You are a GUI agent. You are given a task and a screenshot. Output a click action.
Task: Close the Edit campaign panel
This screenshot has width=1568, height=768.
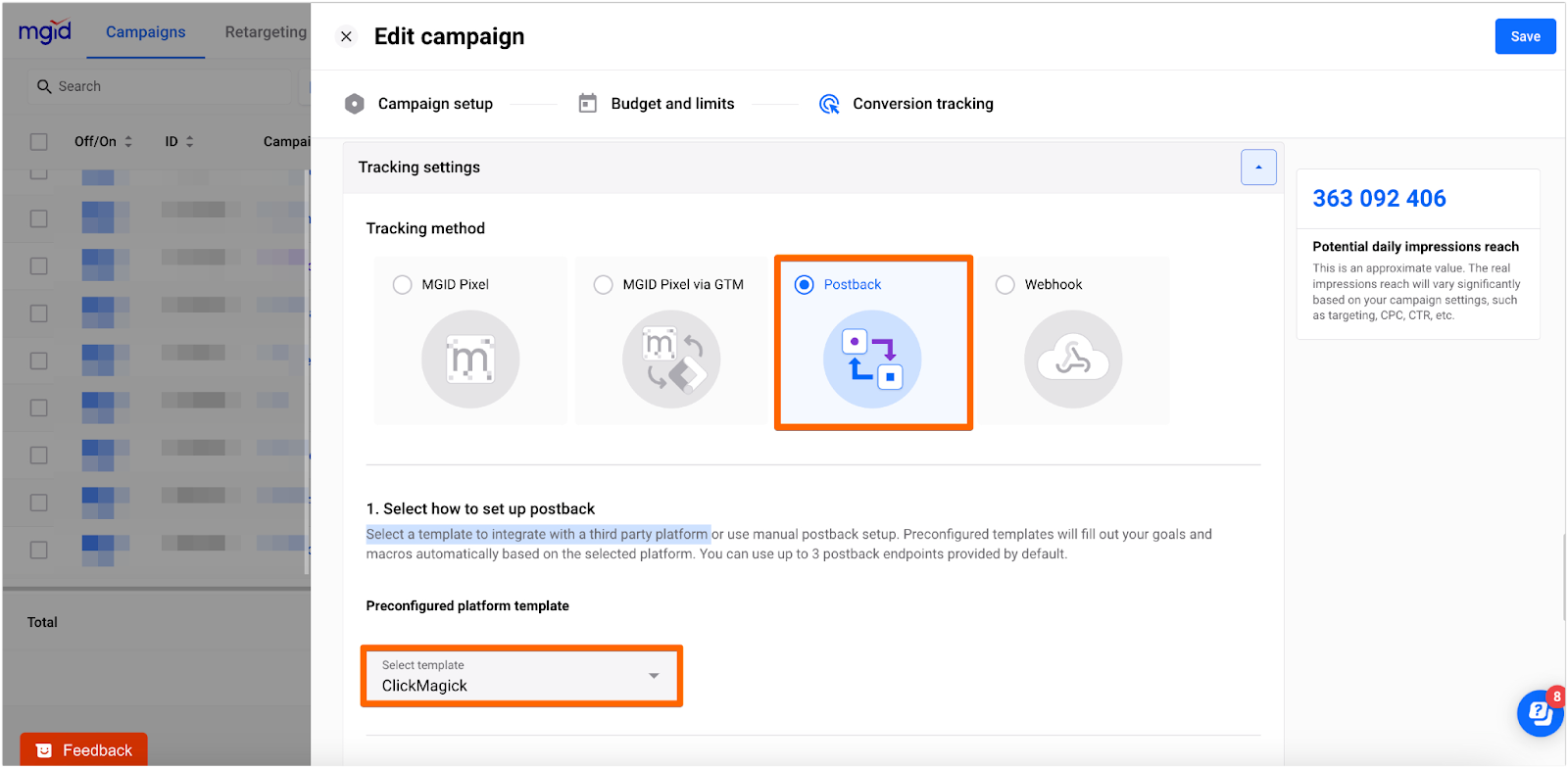[346, 37]
